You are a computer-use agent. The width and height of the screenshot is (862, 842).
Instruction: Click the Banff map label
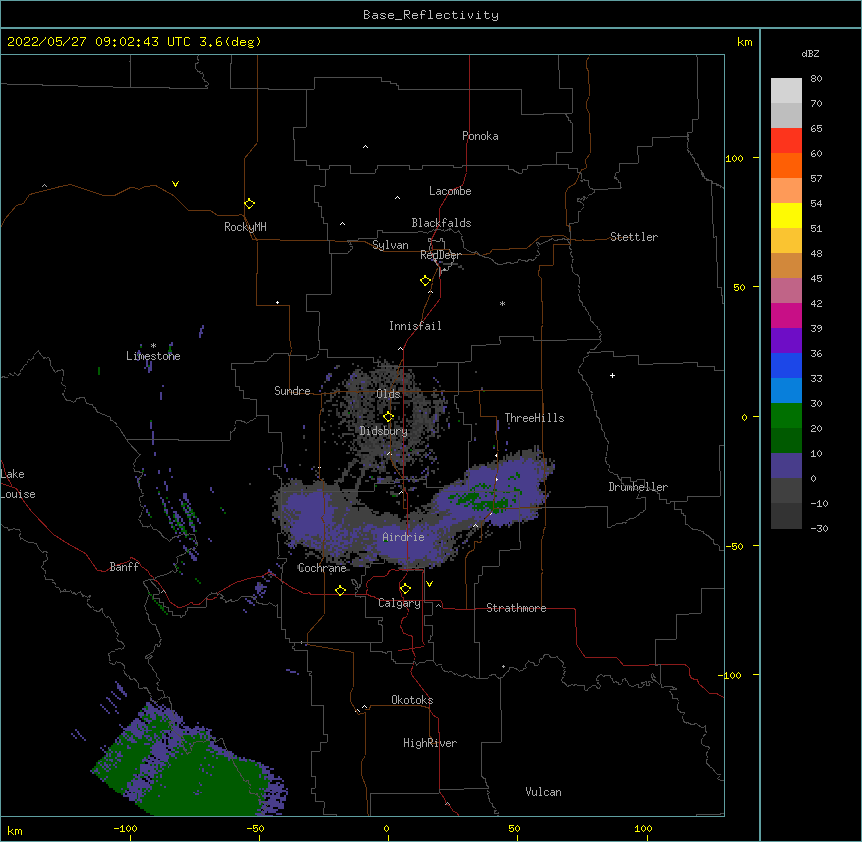124,567
